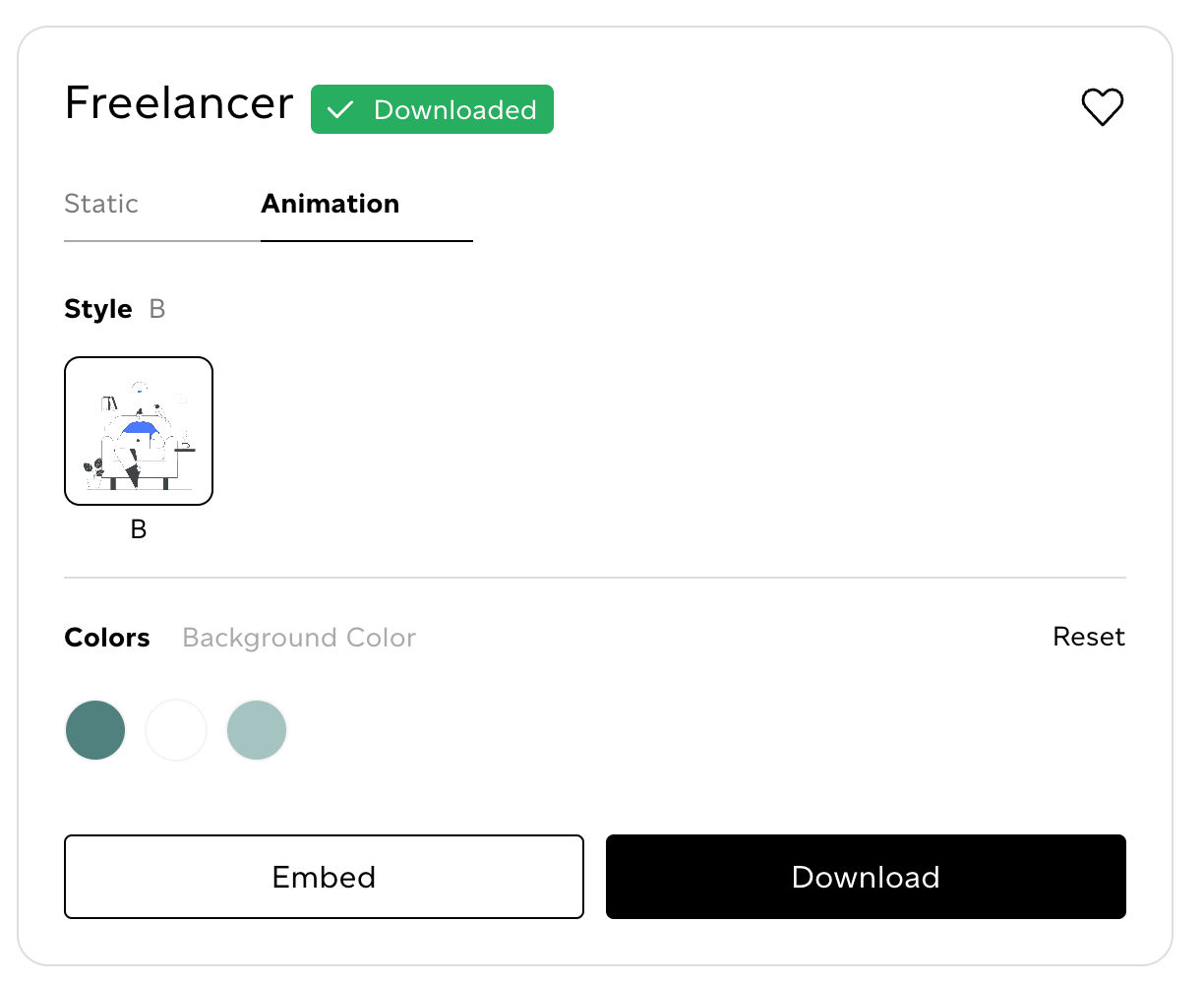Click the Colors section heading
This screenshot has width=1204, height=984.
click(107, 638)
